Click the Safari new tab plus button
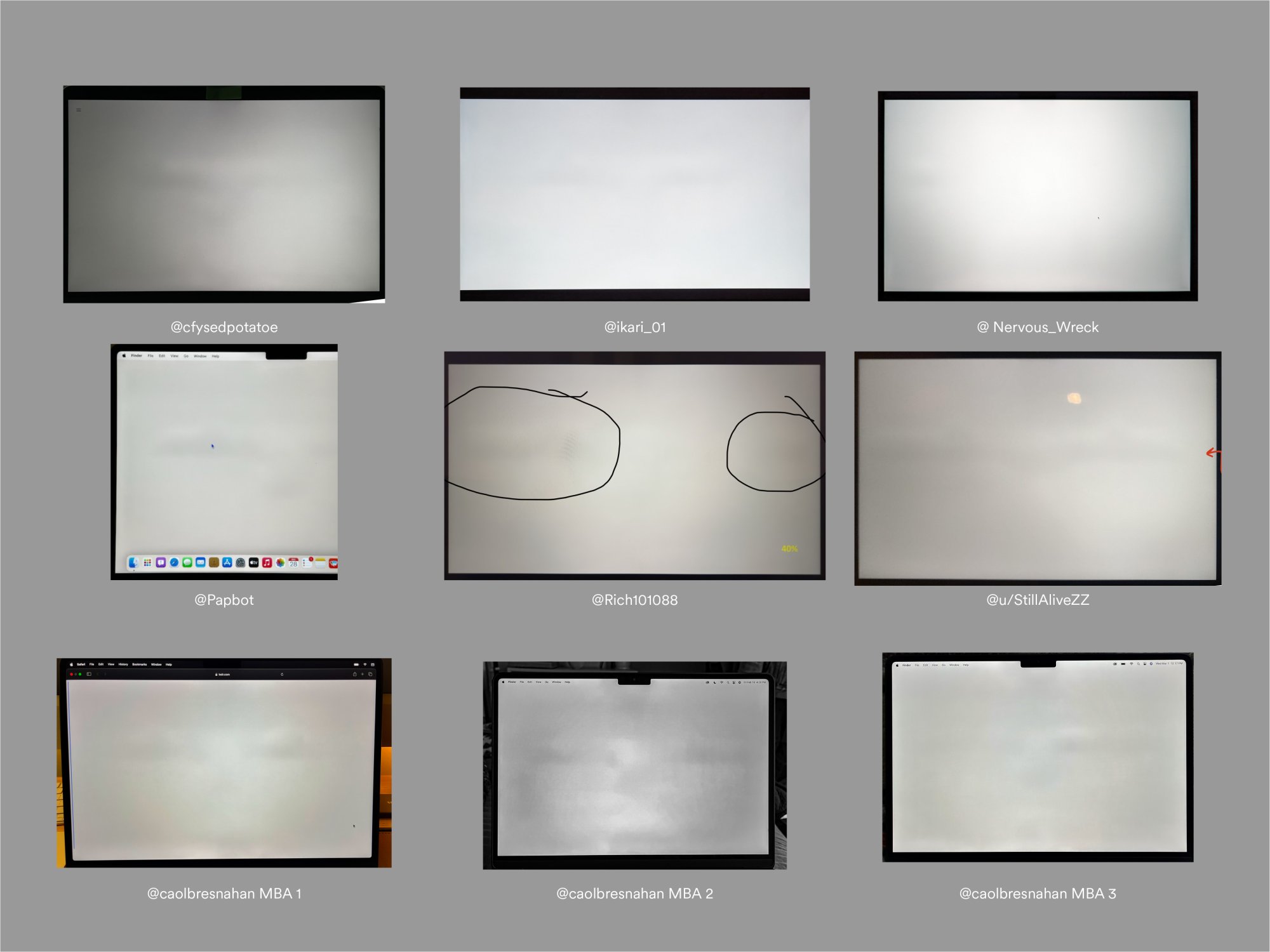The width and height of the screenshot is (1270, 952). pos(362,674)
